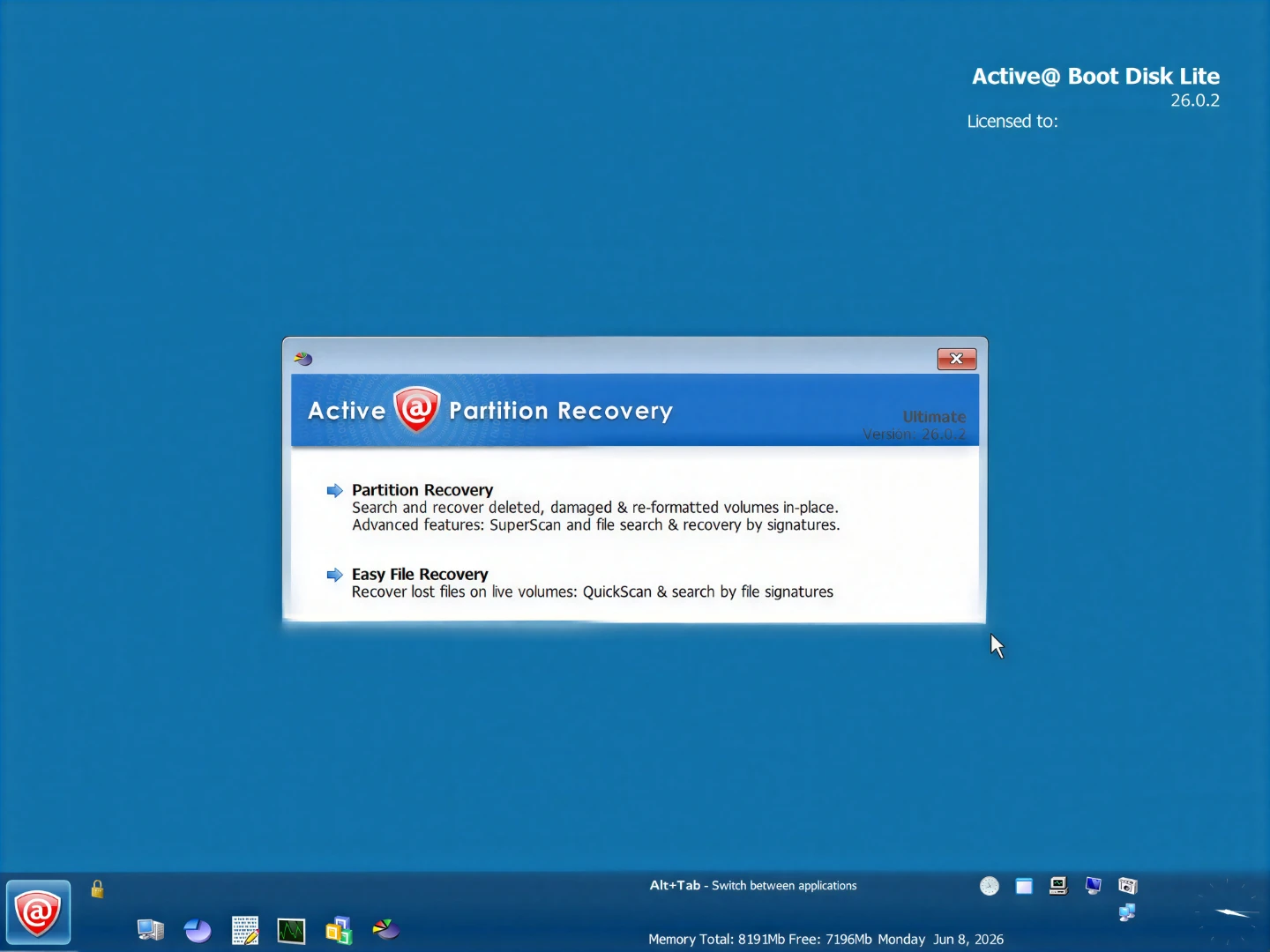Launch the green waveform monitor icon

coord(291,931)
